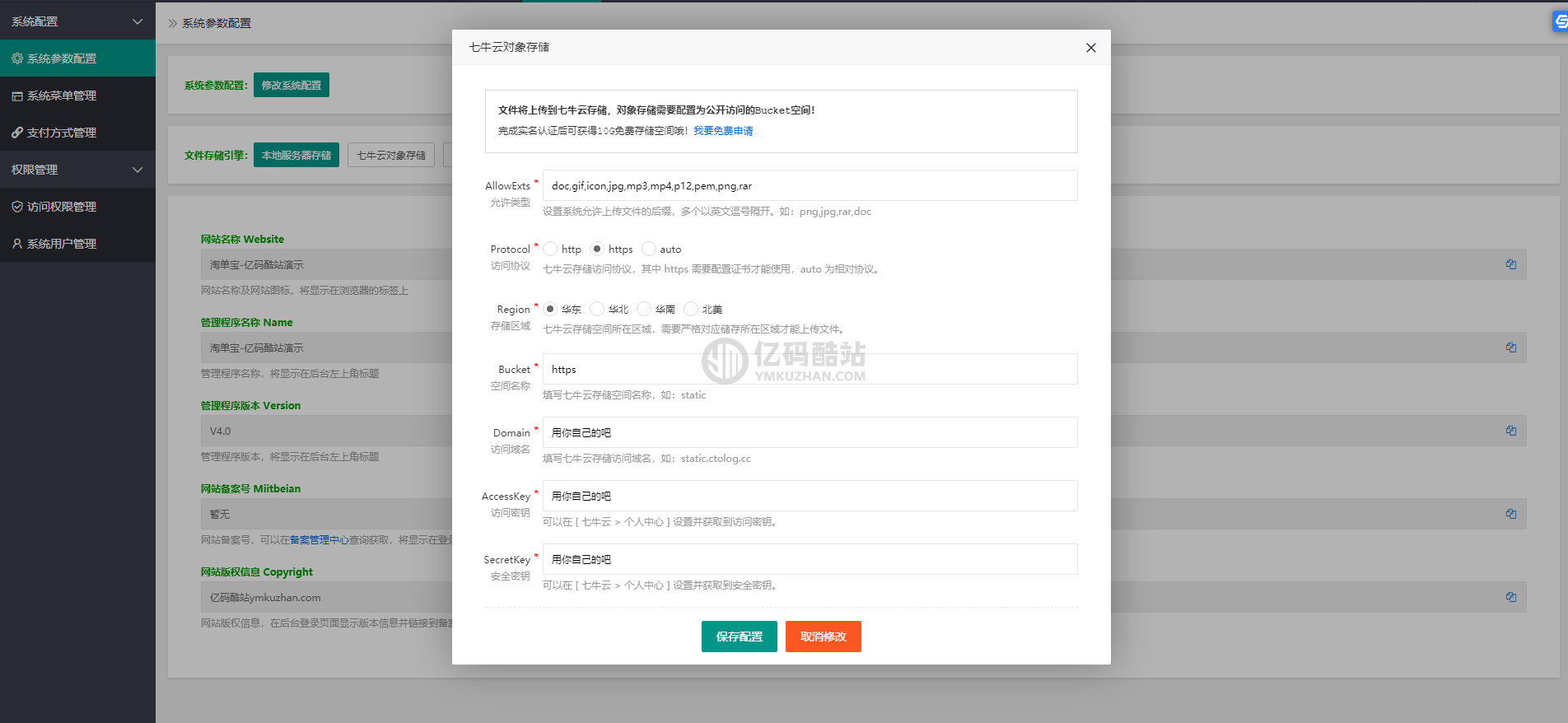The height and width of the screenshot is (723, 1568).
Task: Collapse the 系统配置 sidebar section
Action: click(77, 21)
